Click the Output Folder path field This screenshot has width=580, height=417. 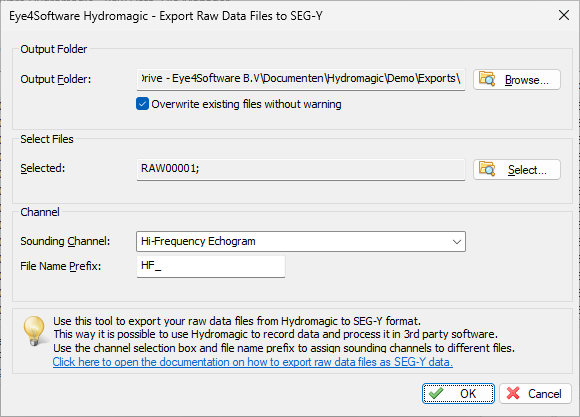301,79
